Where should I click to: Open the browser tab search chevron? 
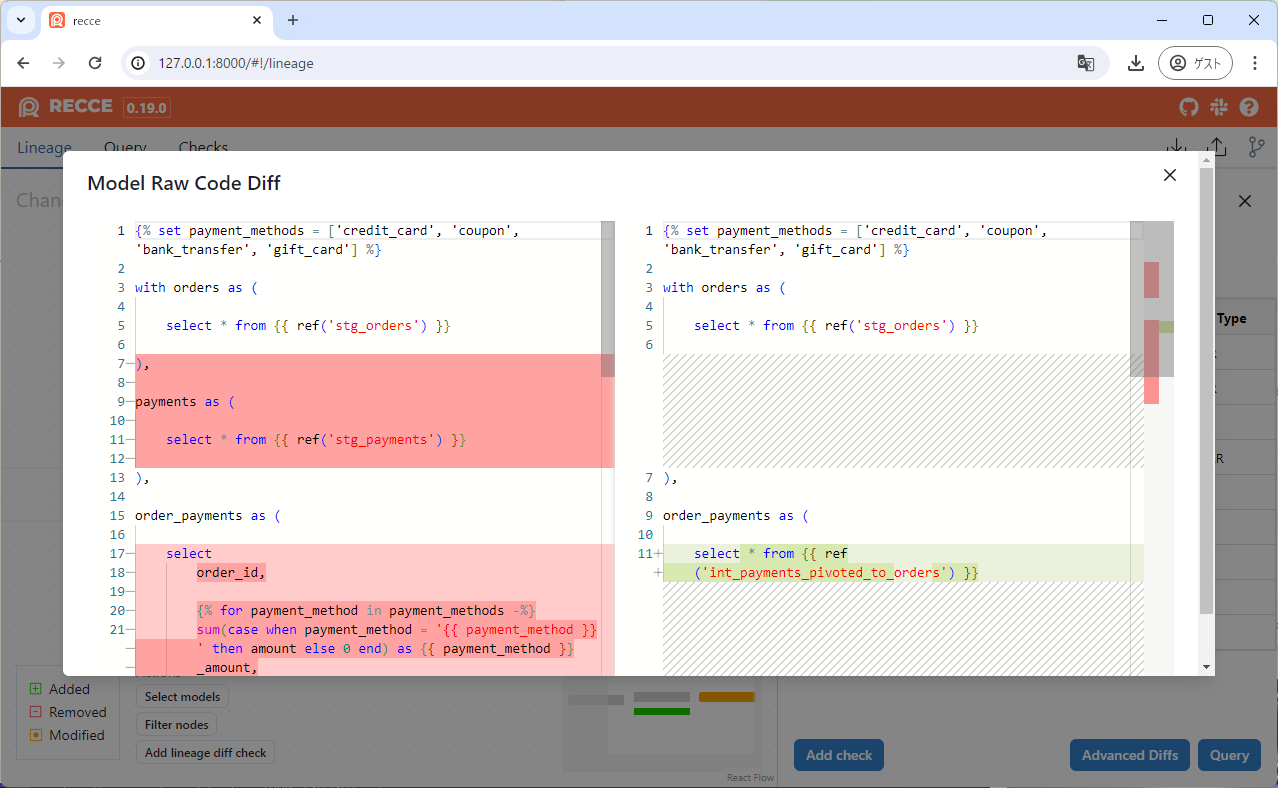(x=20, y=20)
